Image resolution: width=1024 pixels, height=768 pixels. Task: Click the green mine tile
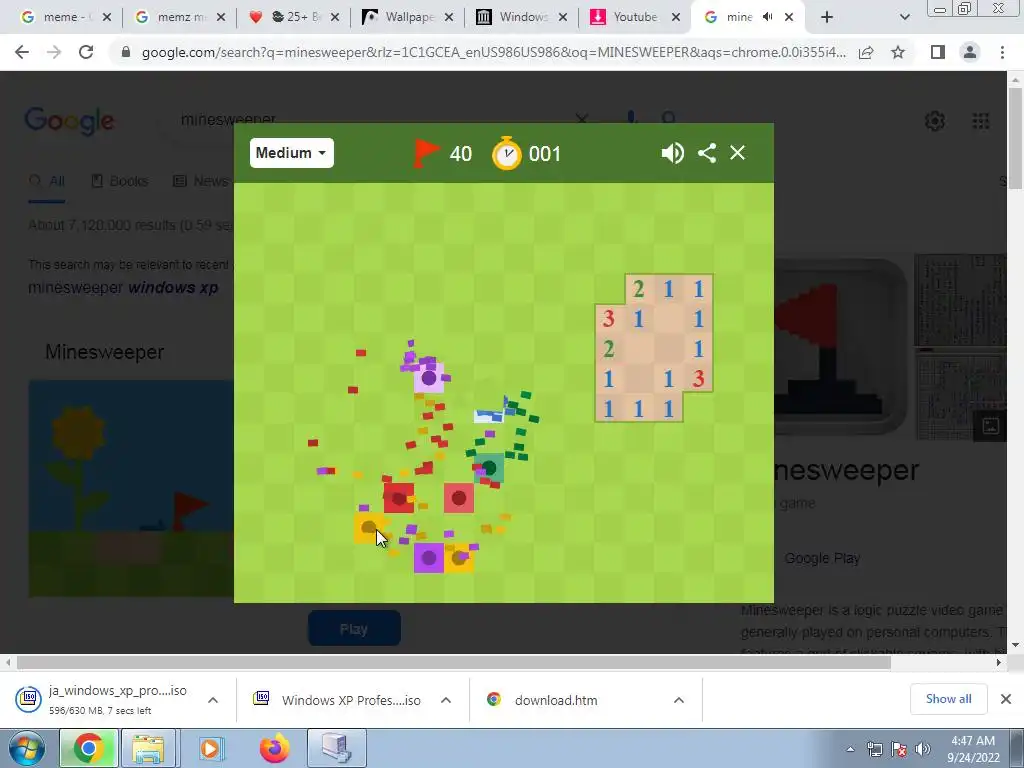click(x=489, y=468)
